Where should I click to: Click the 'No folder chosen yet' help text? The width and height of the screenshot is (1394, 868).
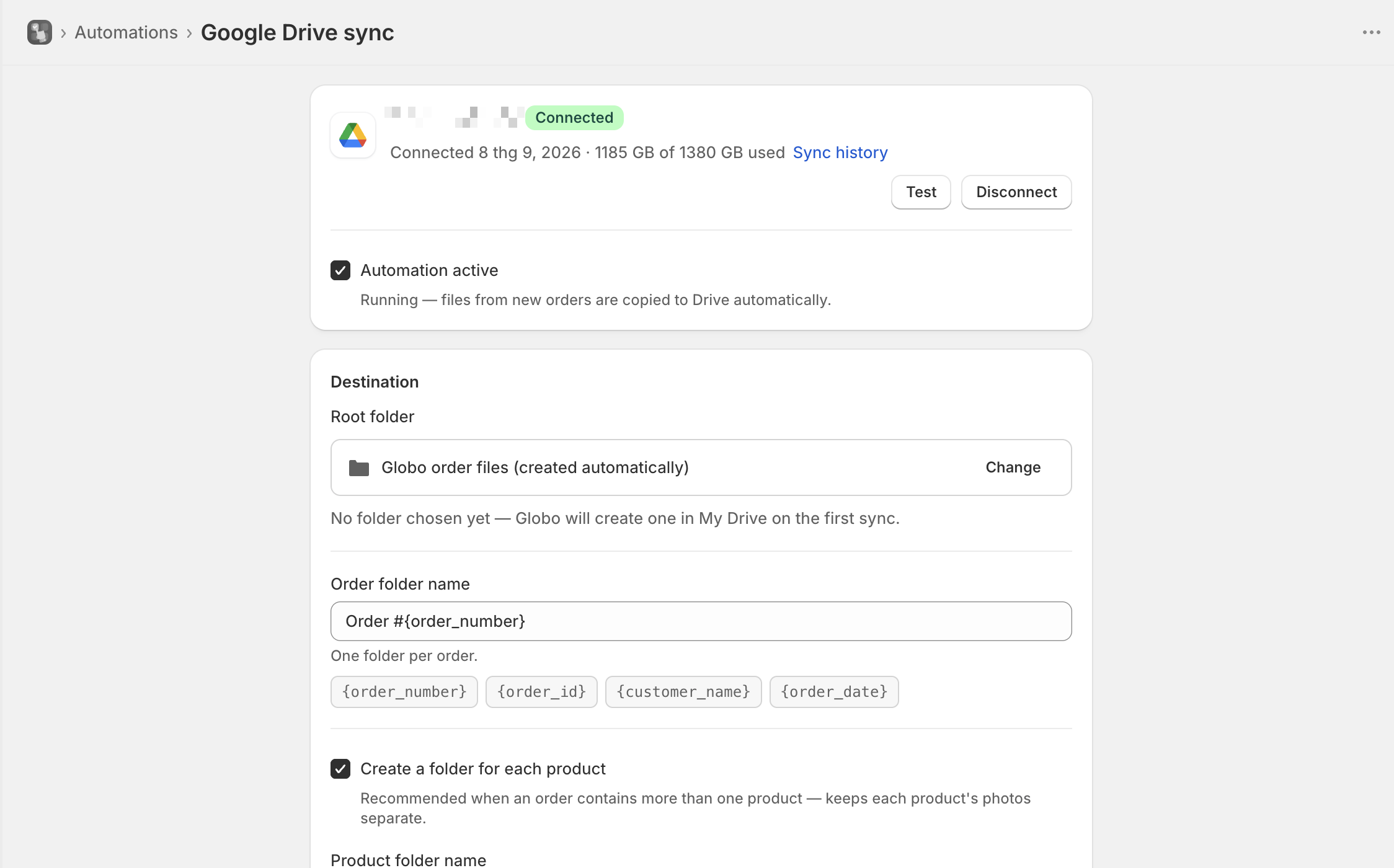tap(615, 518)
